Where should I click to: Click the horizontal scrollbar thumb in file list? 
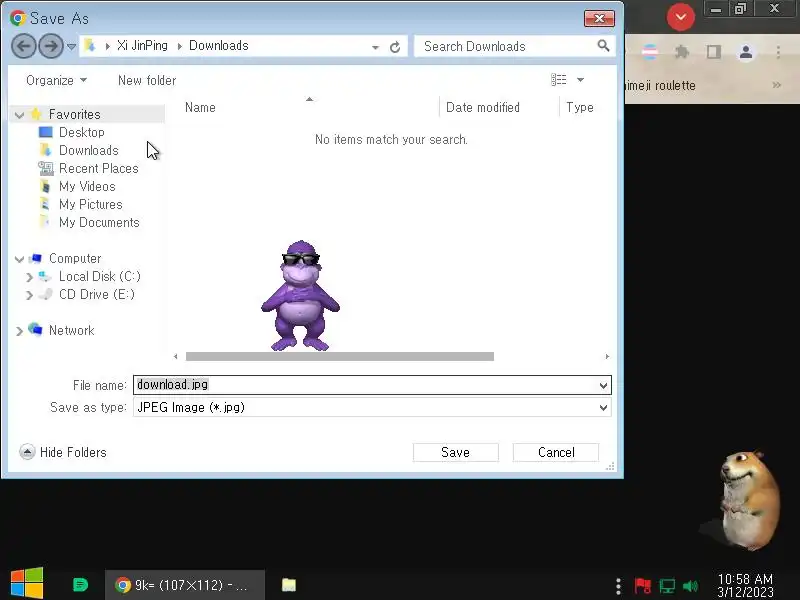pyautogui.click(x=340, y=356)
